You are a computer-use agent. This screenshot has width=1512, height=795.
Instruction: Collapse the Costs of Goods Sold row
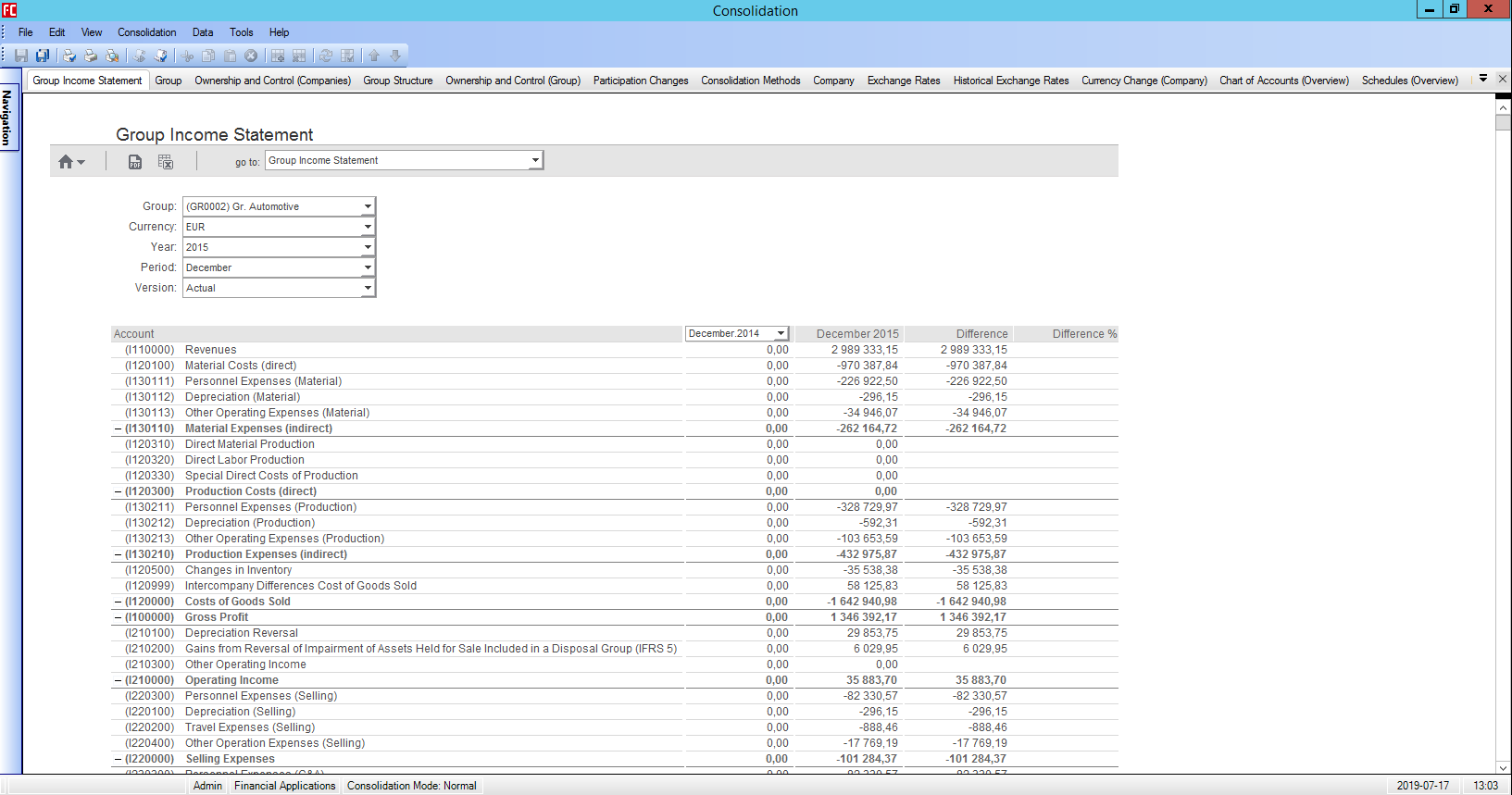pyautogui.click(x=118, y=602)
